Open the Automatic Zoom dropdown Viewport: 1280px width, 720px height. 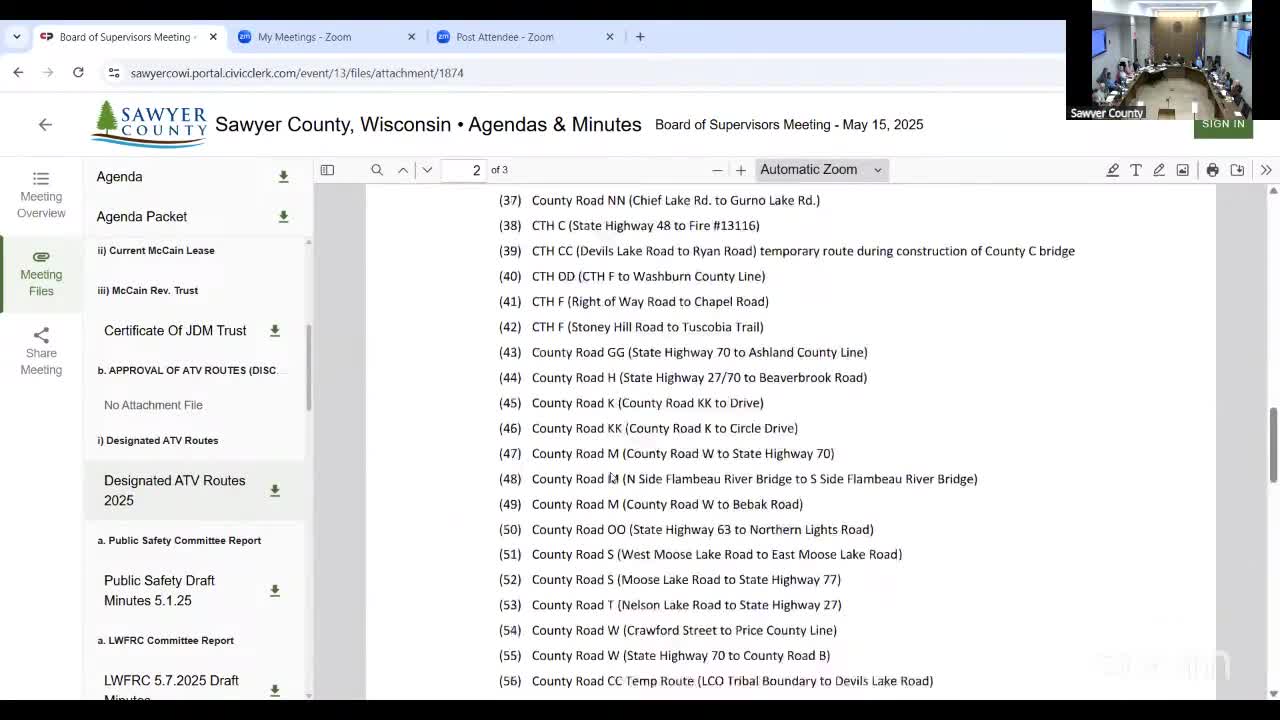821,170
